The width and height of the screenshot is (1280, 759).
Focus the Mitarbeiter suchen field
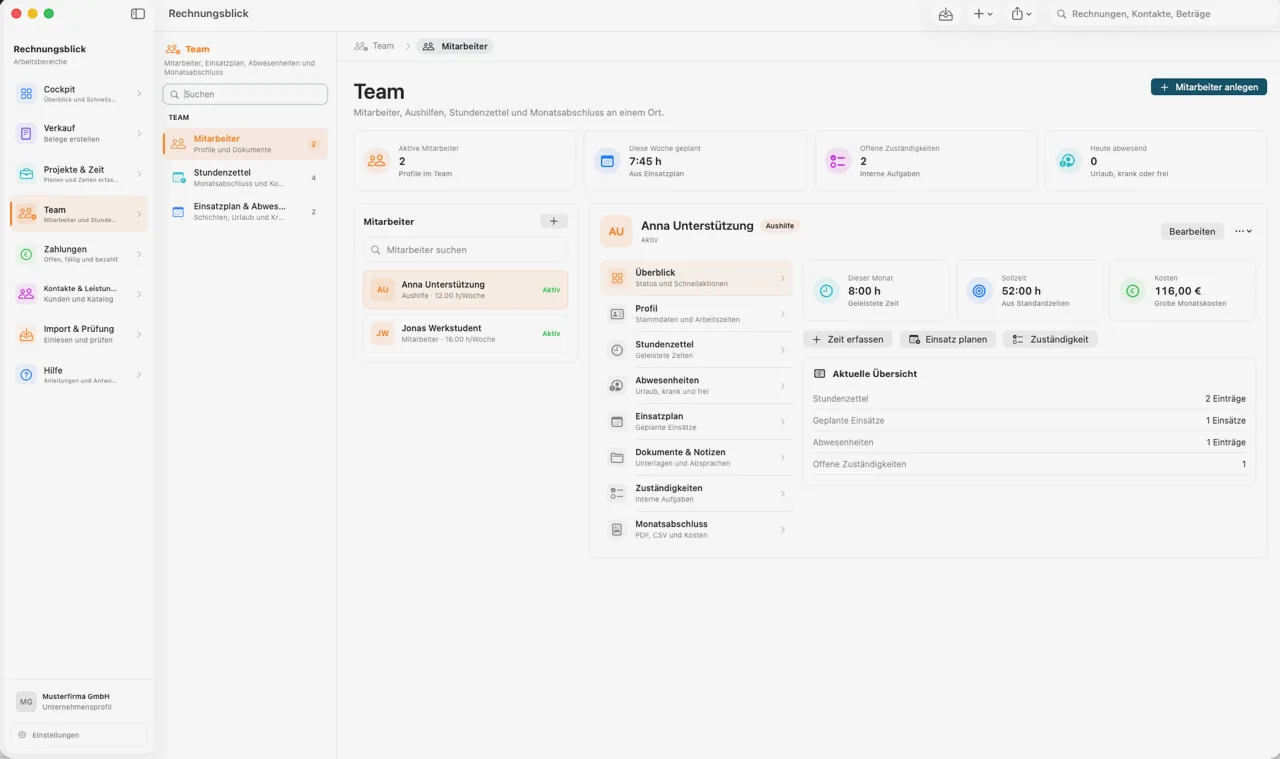(465, 250)
